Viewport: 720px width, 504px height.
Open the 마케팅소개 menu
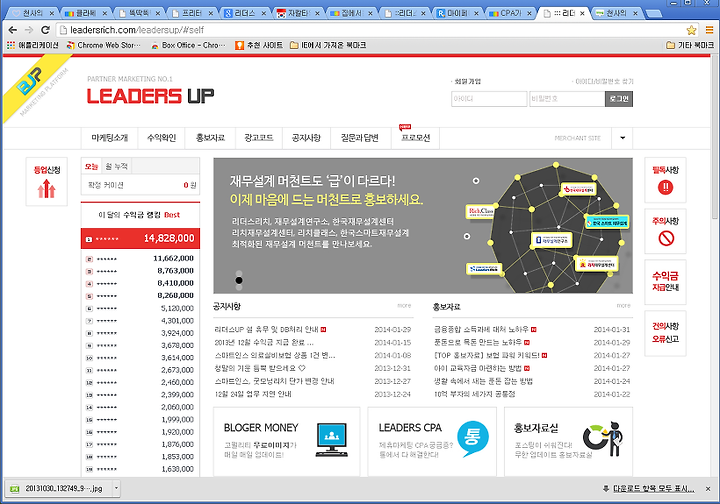click(x=109, y=138)
